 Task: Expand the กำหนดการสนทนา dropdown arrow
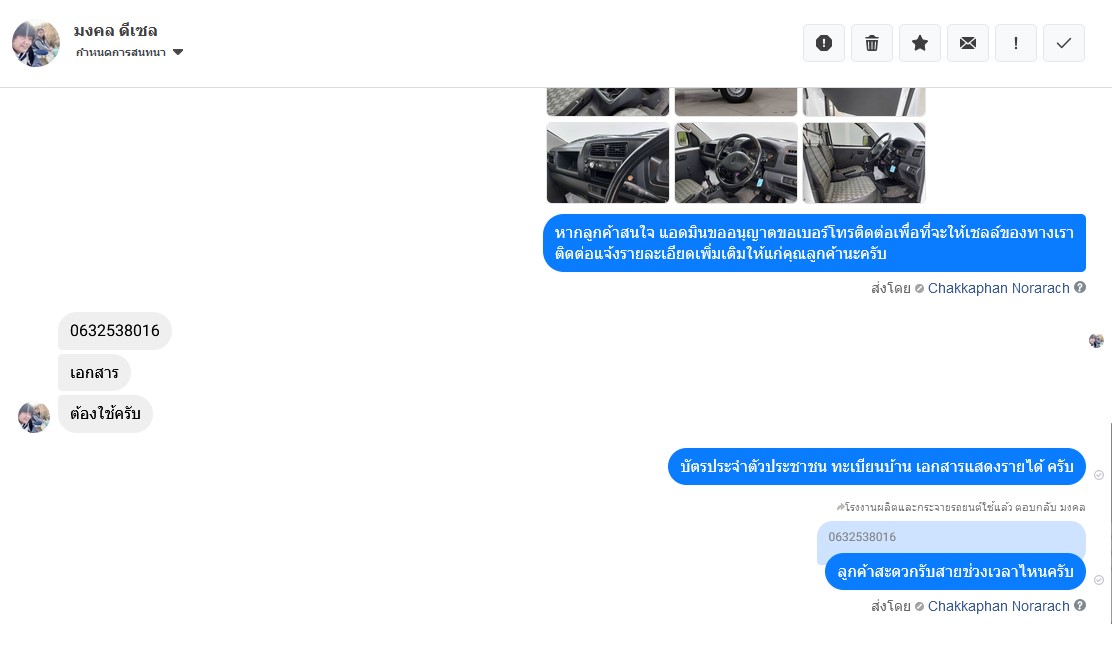pyautogui.click(x=178, y=52)
